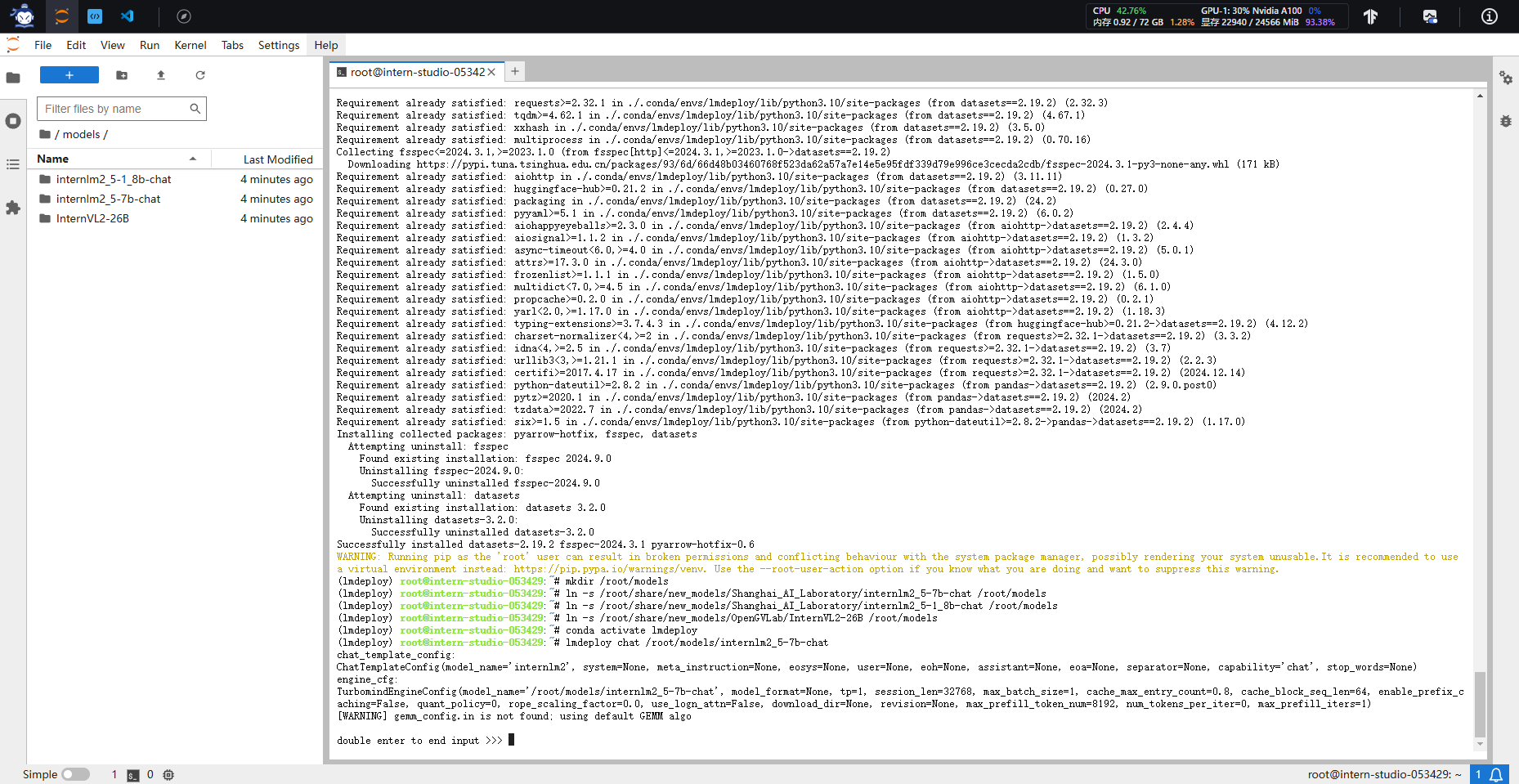Add a new tab with plus button
This screenshot has height=784, width=1519.
coord(515,71)
